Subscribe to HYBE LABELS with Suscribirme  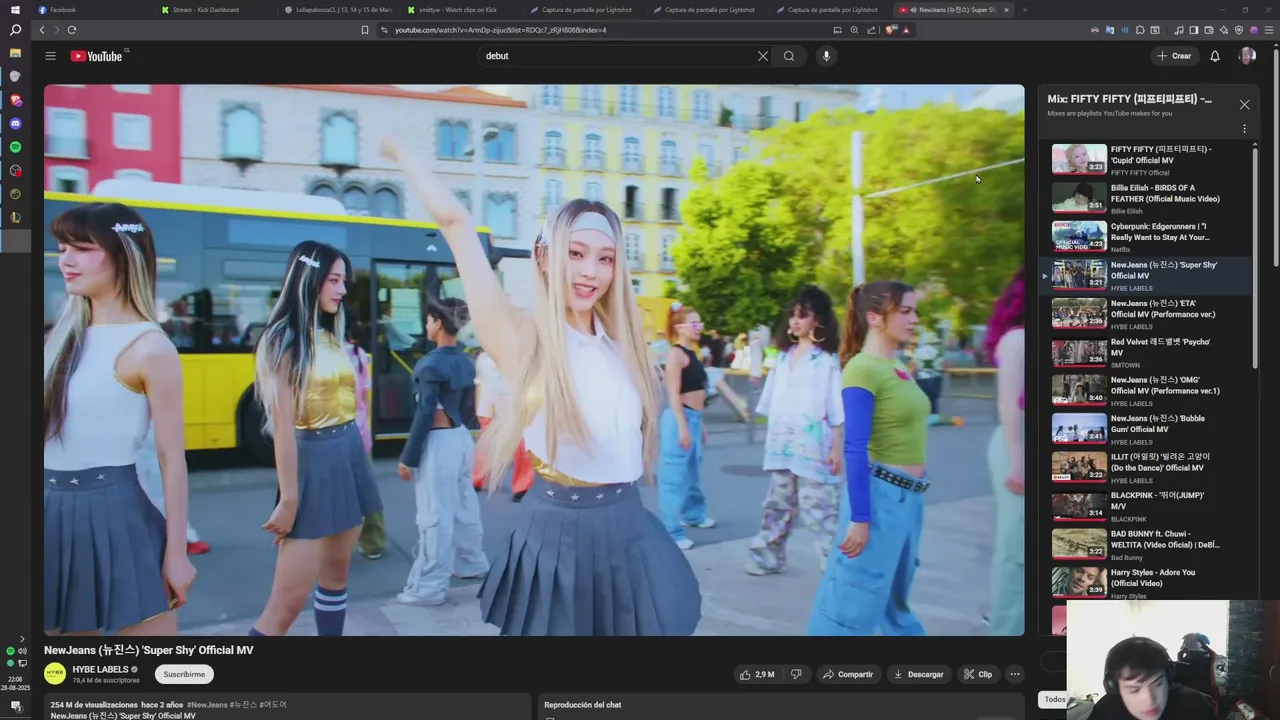point(184,674)
